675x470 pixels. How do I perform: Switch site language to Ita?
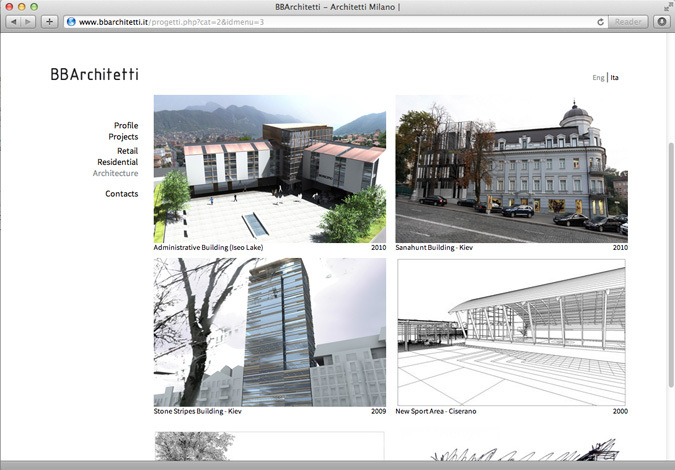614,77
